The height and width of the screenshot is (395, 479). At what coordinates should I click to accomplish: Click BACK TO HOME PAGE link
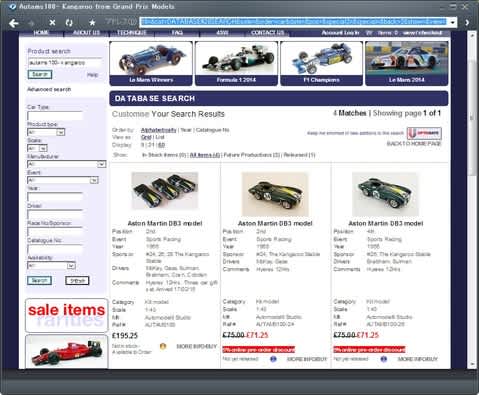click(x=414, y=144)
